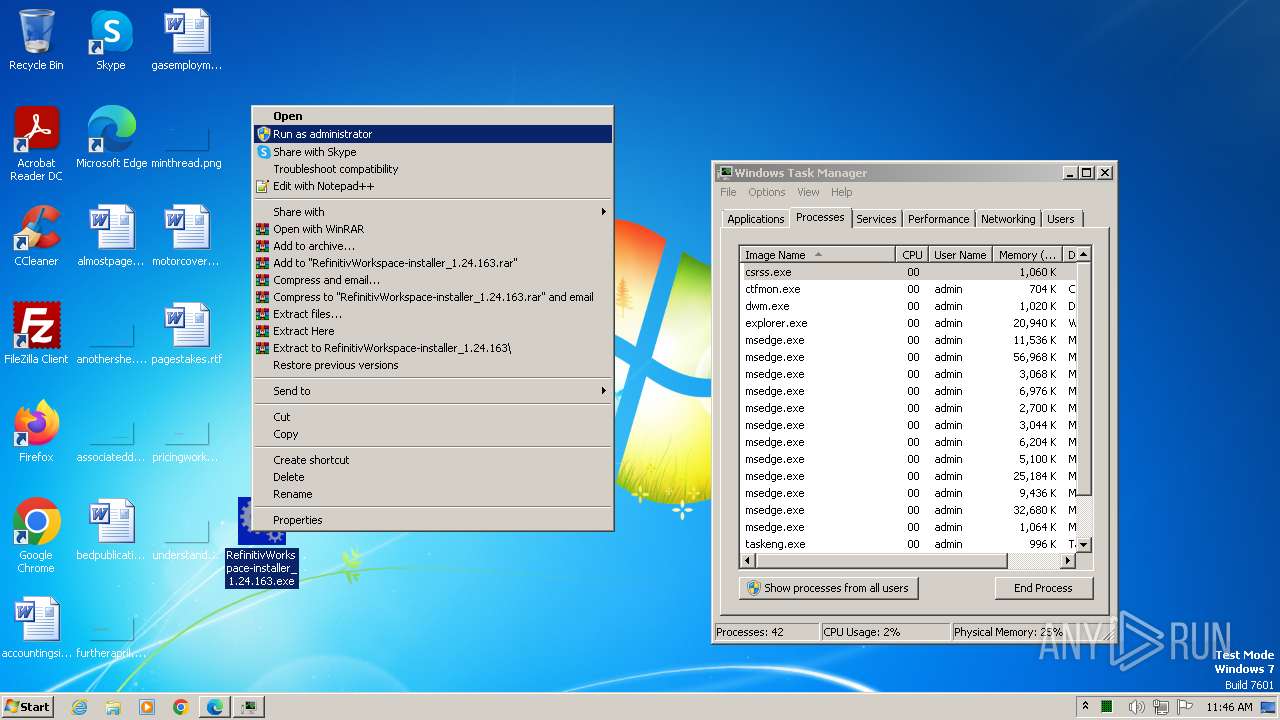
Task: Launch Firefox from the desktop
Action: coord(36,432)
